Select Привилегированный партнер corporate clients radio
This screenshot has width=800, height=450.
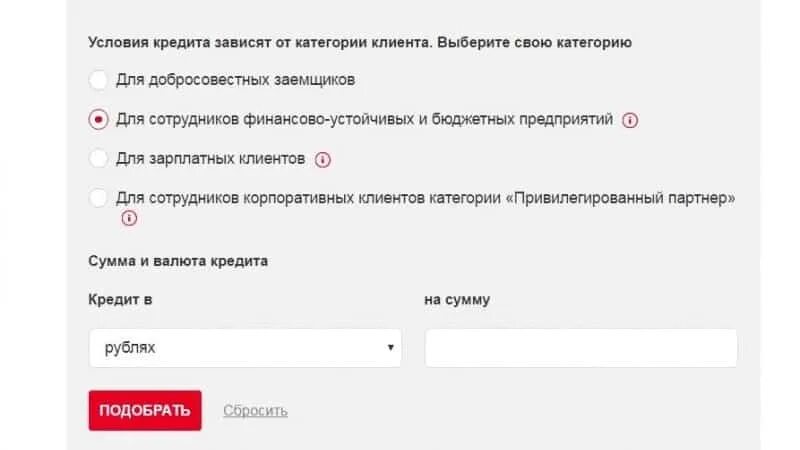98,197
